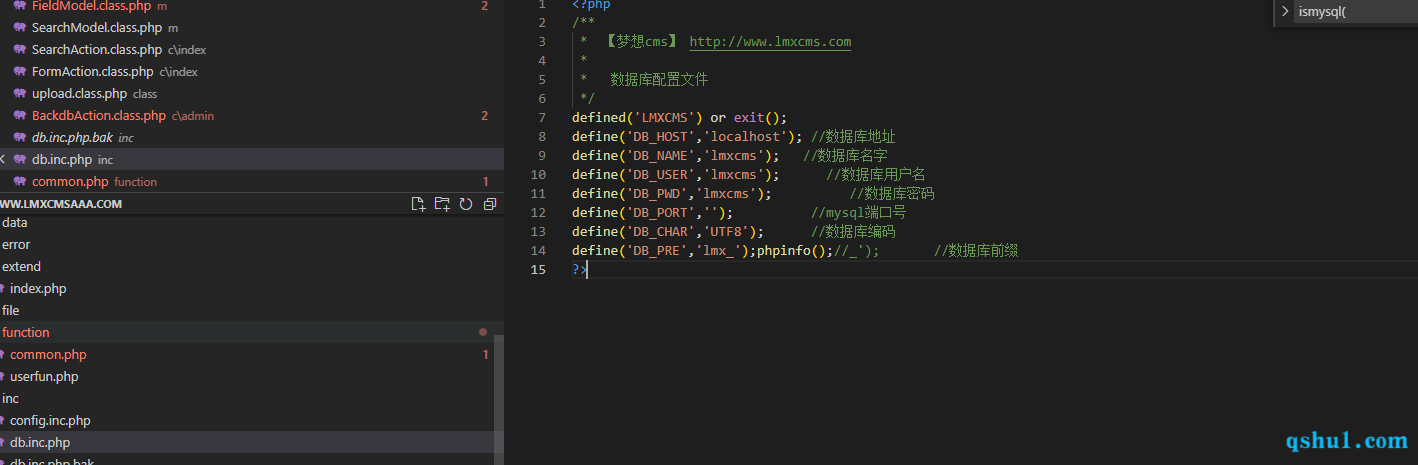Collapse the WWW.LMXCMSAAA.COM explorer section

point(61,204)
